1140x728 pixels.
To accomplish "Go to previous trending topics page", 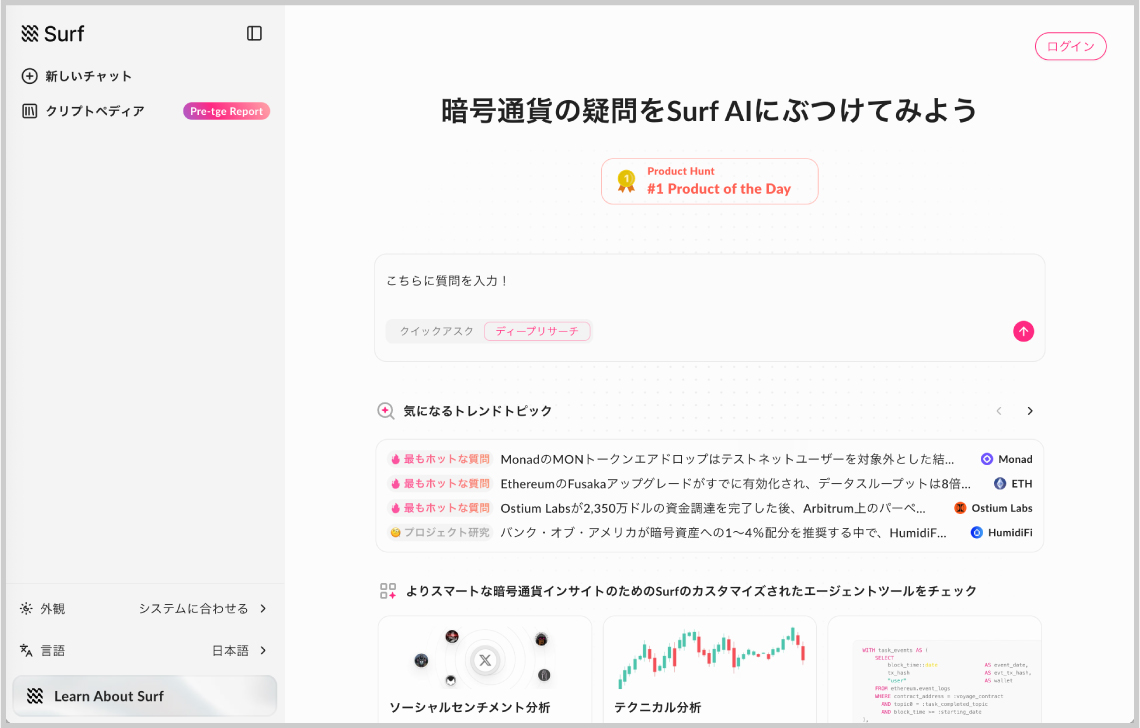I will pyautogui.click(x=999, y=411).
